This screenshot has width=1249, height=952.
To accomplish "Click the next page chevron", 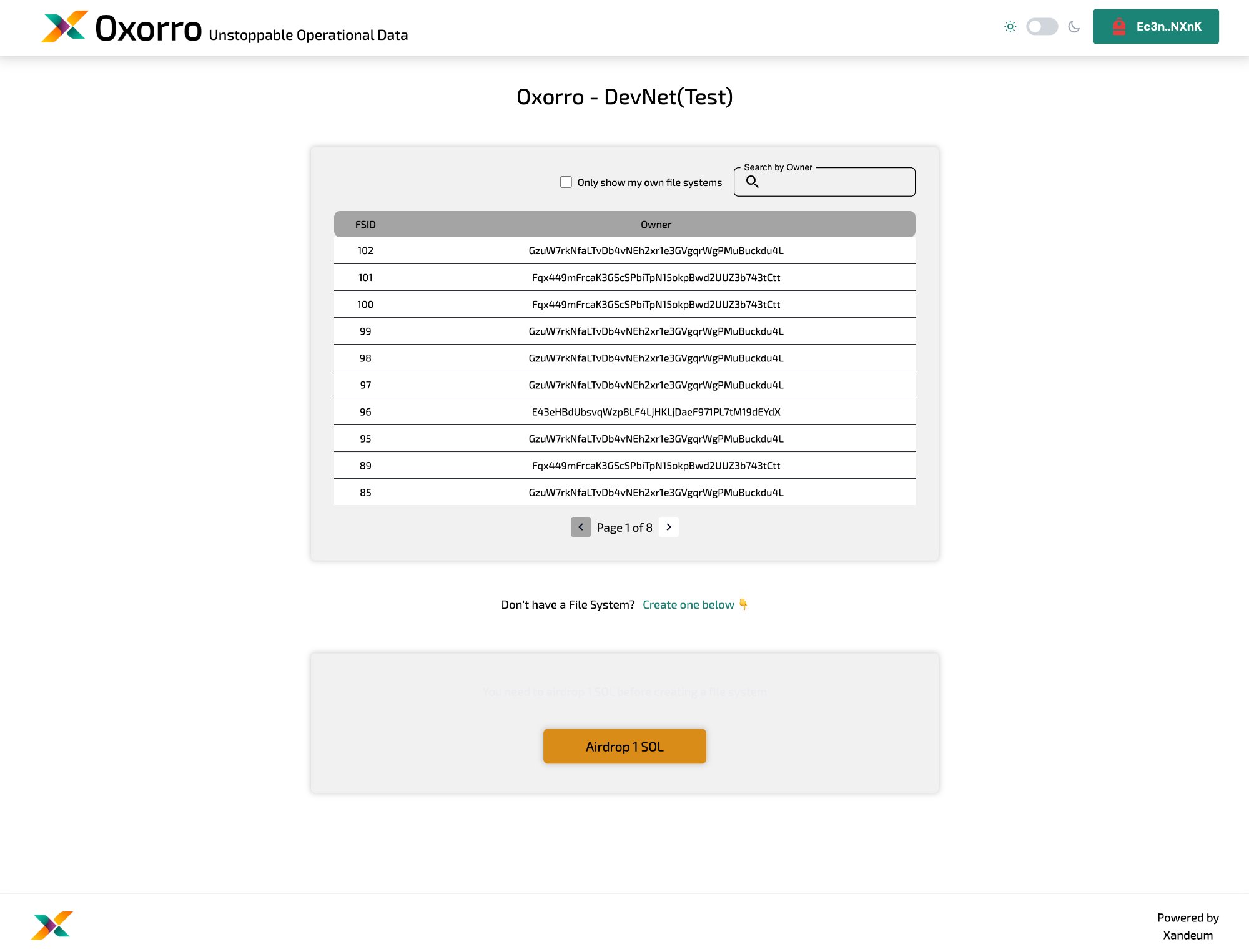I will tap(668, 527).
